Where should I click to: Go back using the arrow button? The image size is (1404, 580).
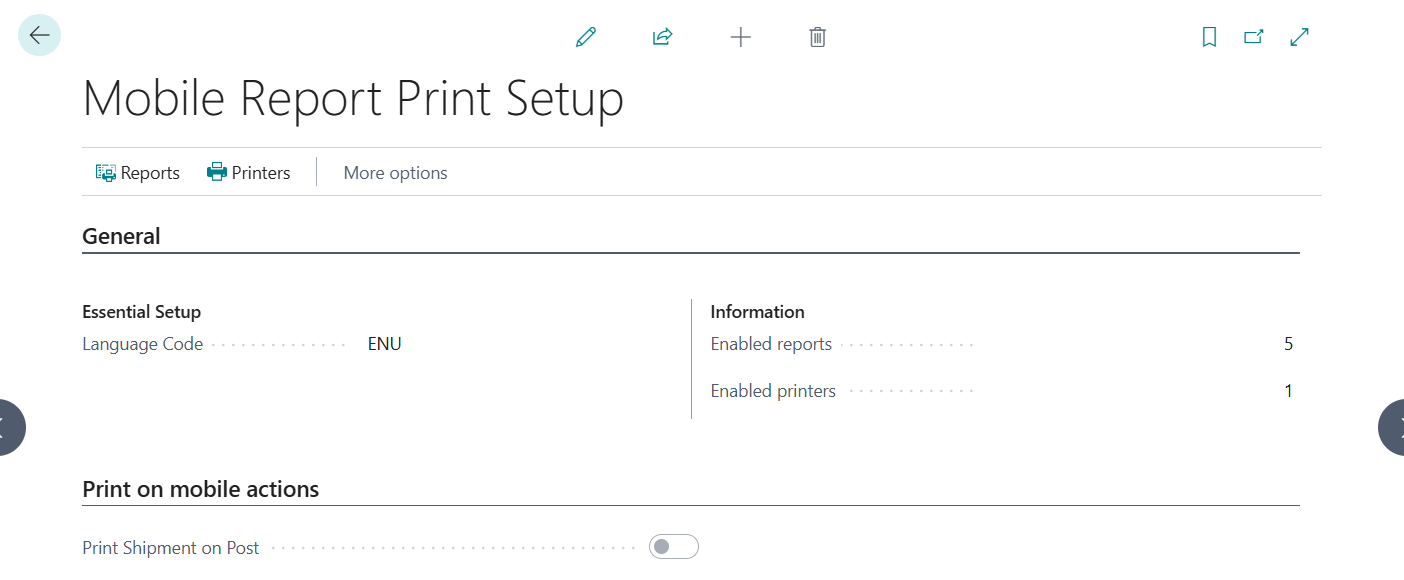(x=40, y=36)
